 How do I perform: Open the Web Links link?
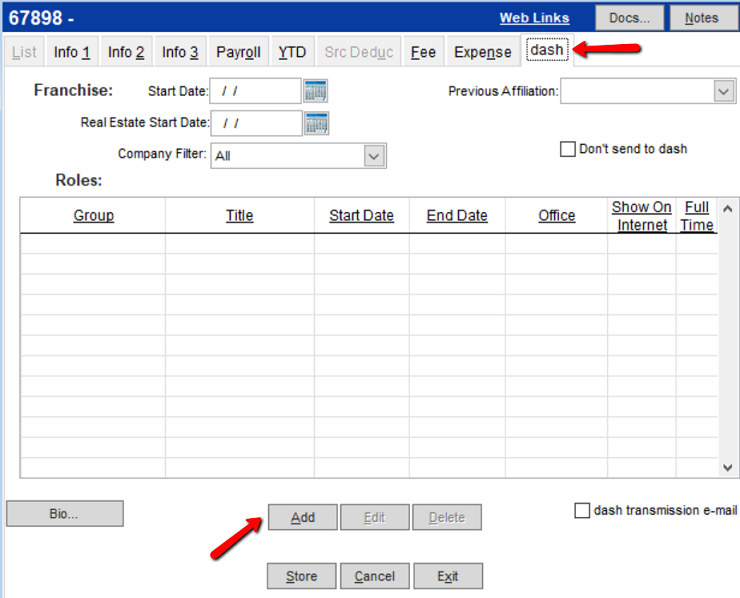[535, 18]
